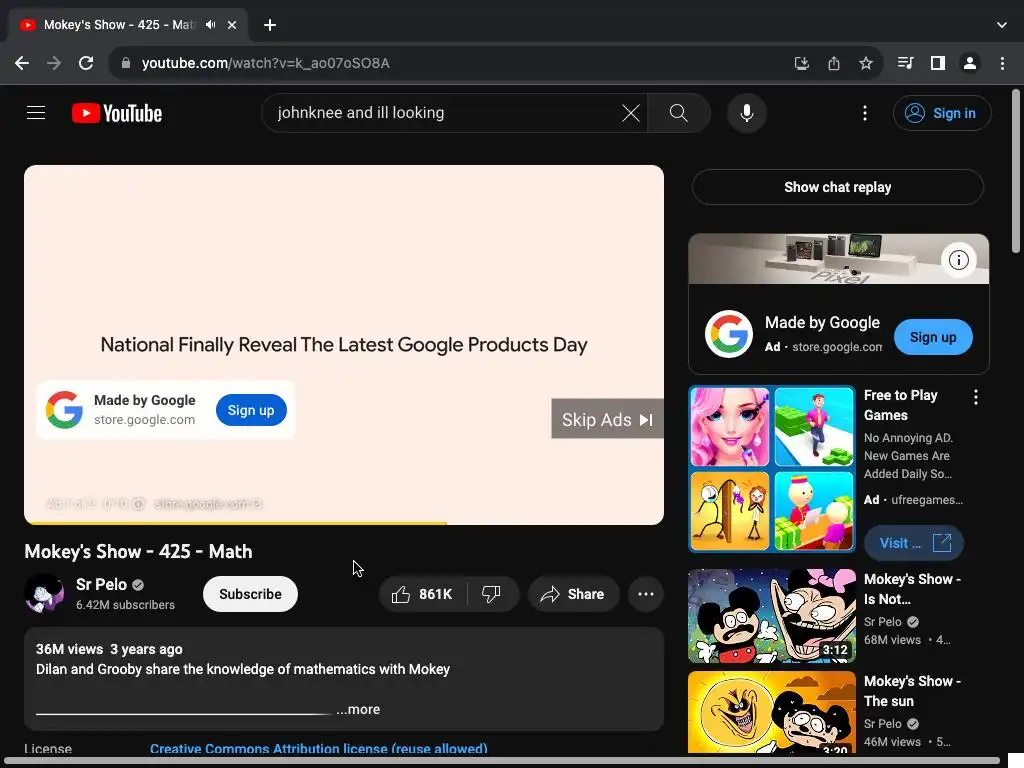This screenshot has width=1024, height=768.
Task: Click Show chat replay
Action: [838, 187]
